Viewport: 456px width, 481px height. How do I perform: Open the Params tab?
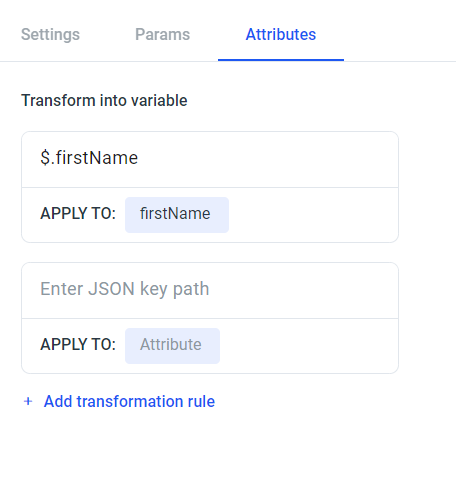163,34
